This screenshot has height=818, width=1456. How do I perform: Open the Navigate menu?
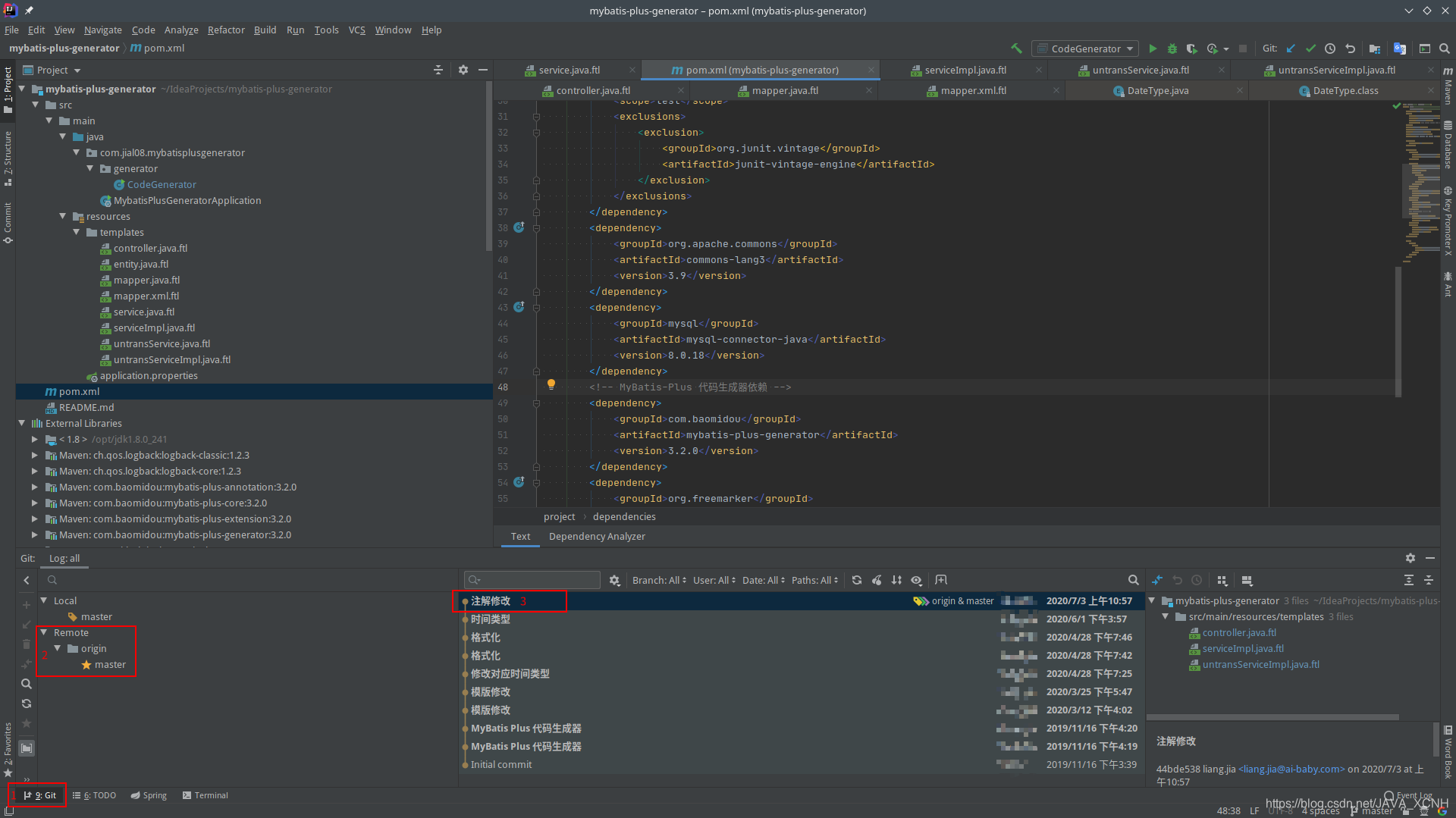(102, 30)
